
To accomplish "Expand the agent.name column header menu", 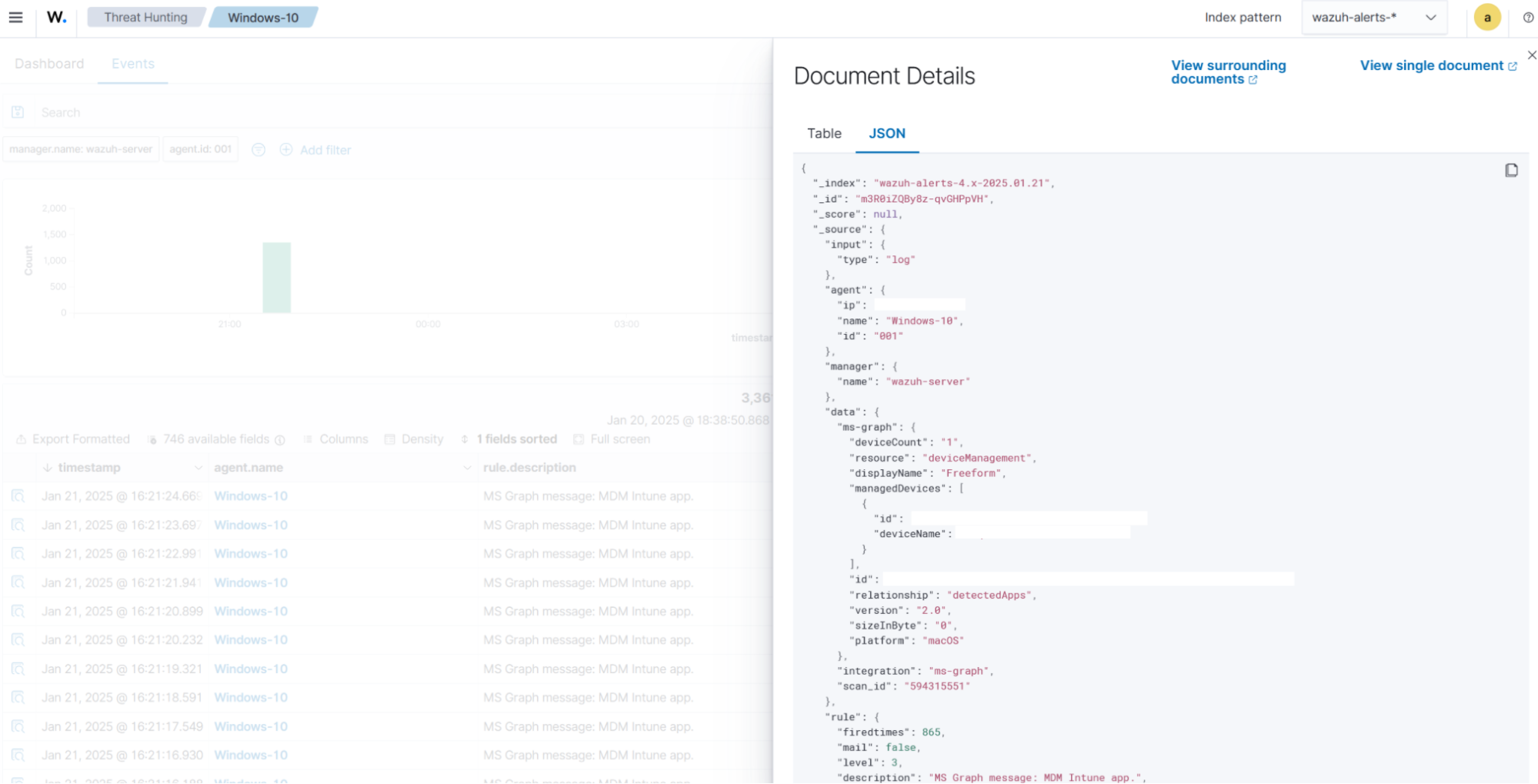I will coord(466,468).
